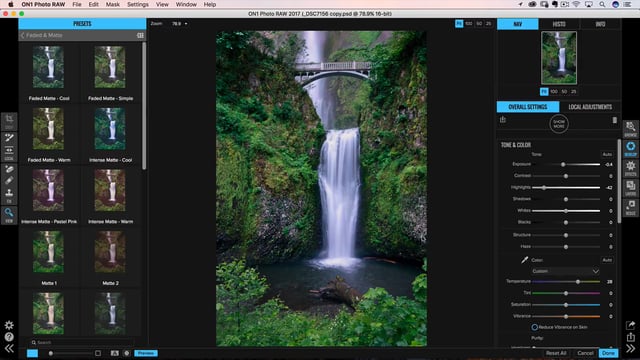Click the circular mask icon in bottom bar
The width and height of the screenshot is (640, 360).
point(127,353)
